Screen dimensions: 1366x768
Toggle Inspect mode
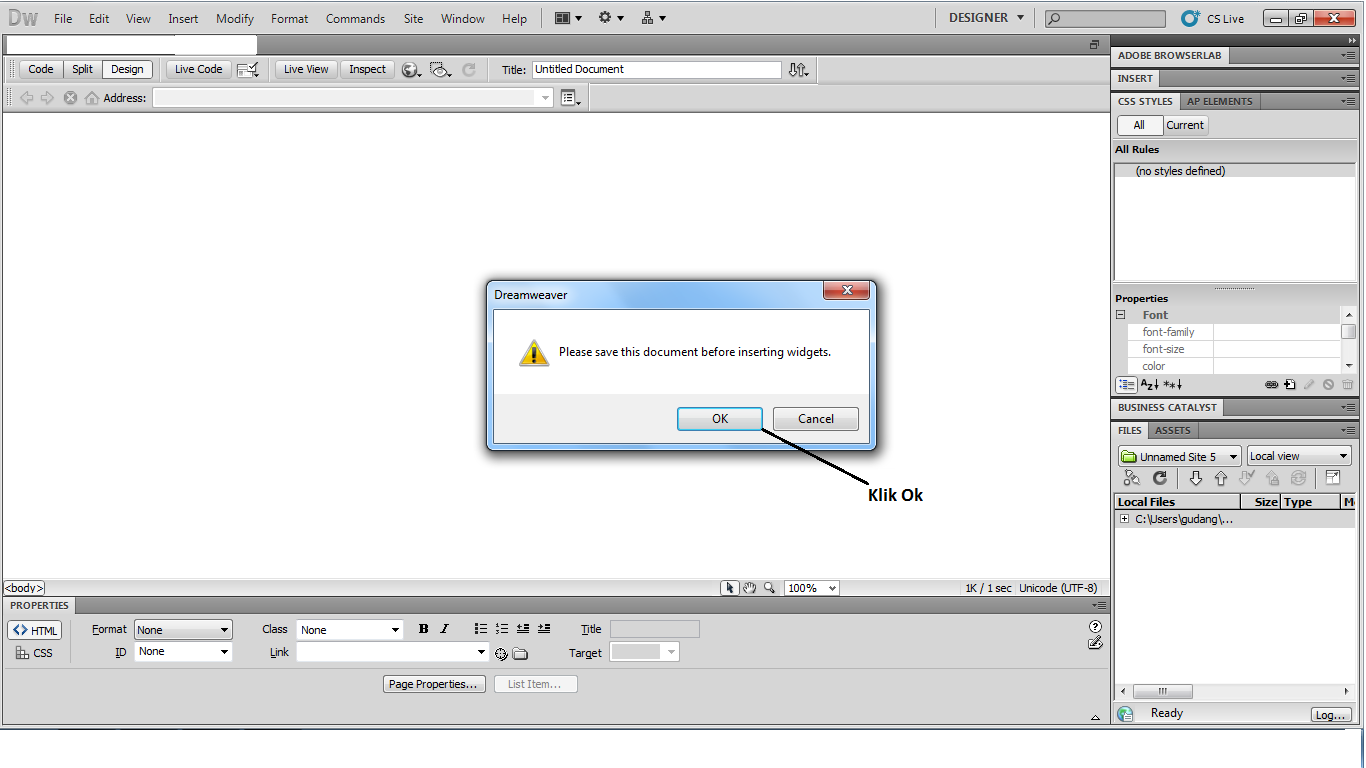pos(367,69)
